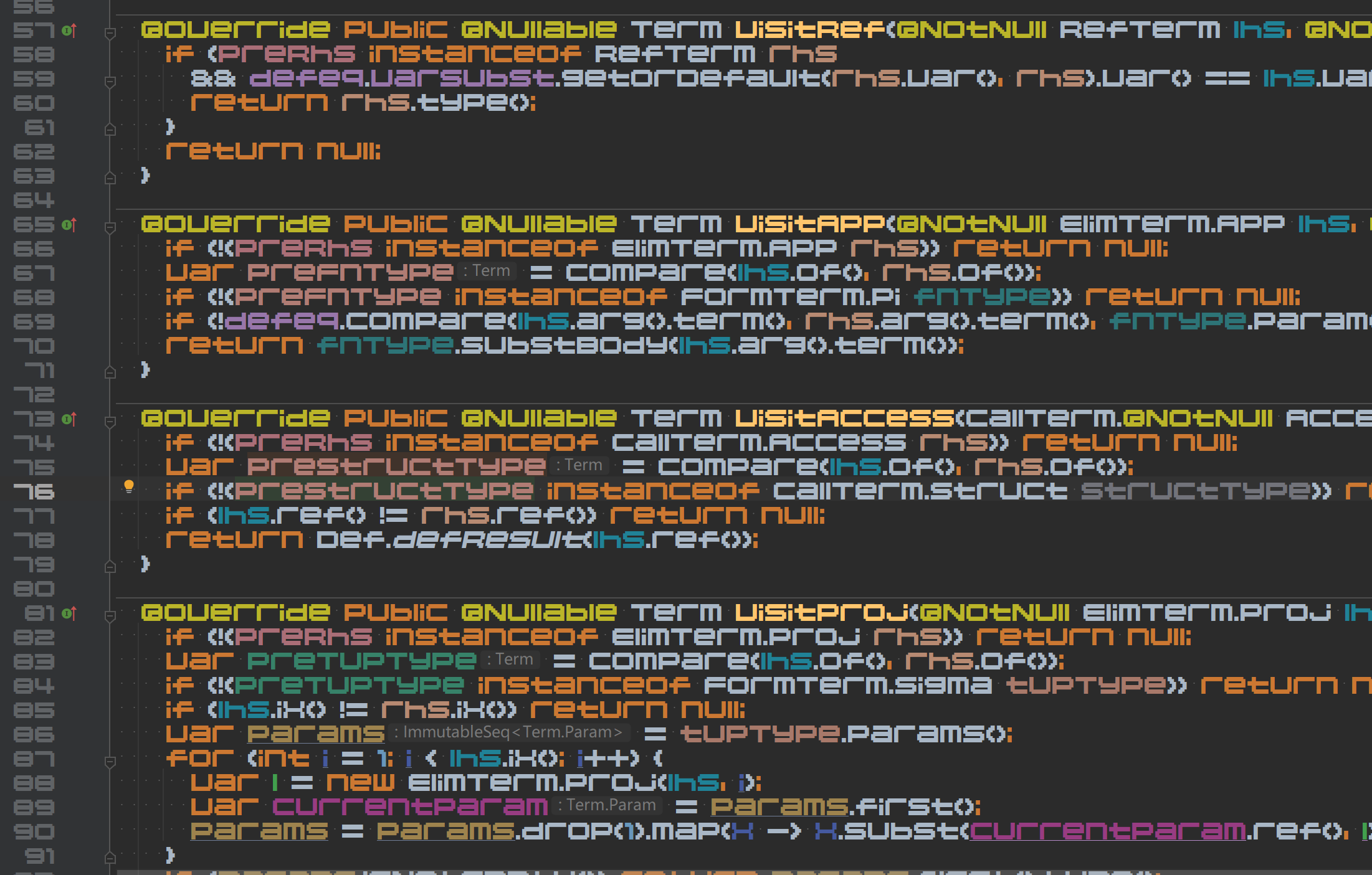This screenshot has height=875, width=1372.
Task: Collapse the visitProj method fold at line 81
Action: [110, 615]
